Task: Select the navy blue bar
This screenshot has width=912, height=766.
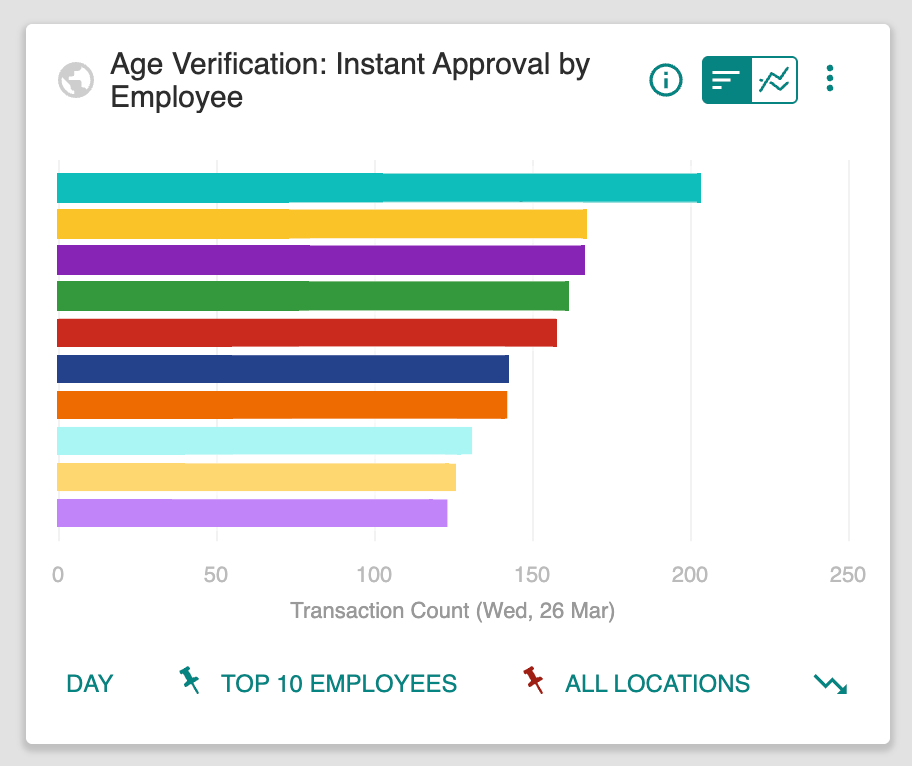Action: point(282,369)
